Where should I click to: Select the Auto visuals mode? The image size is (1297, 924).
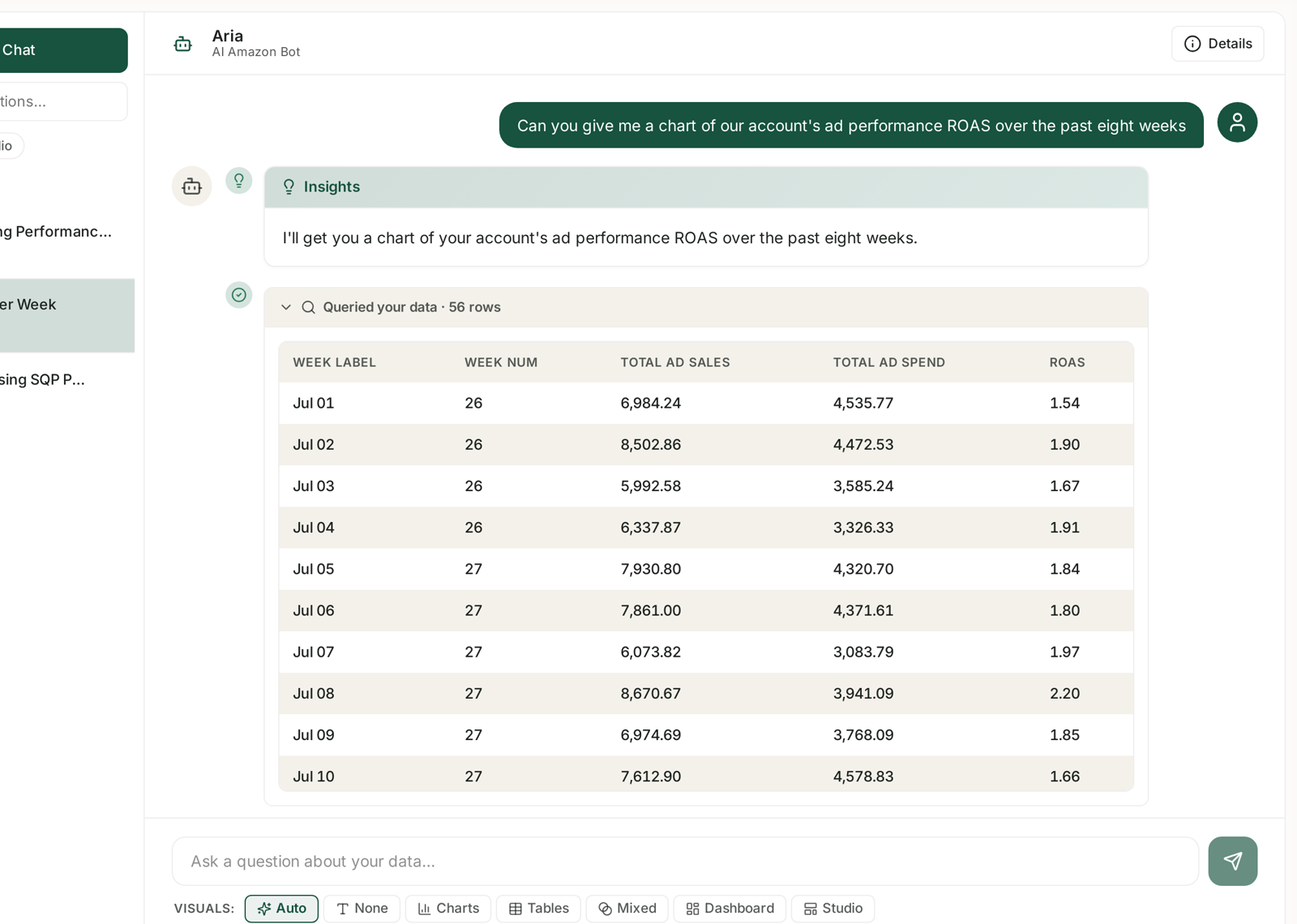click(x=281, y=909)
